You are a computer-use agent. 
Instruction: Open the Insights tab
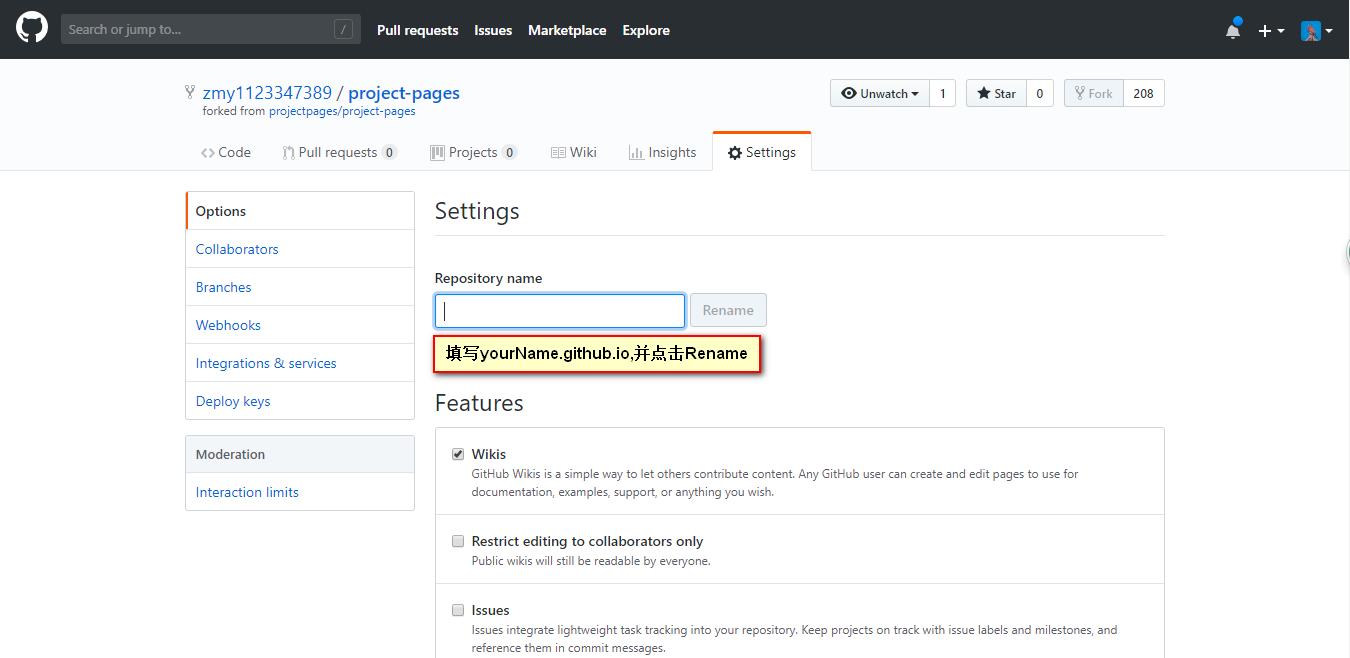[662, 152]
